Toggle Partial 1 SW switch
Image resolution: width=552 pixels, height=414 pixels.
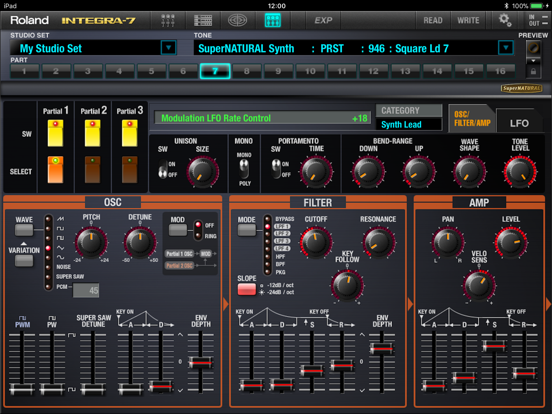[x=56, y=133]
